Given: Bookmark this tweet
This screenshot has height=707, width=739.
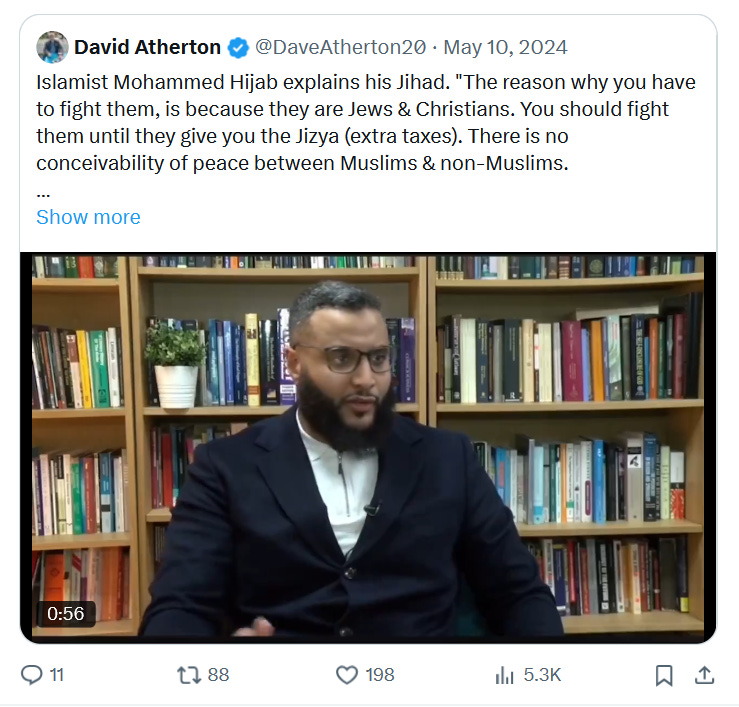Looking at the screenshot, I should pos(664,675).
